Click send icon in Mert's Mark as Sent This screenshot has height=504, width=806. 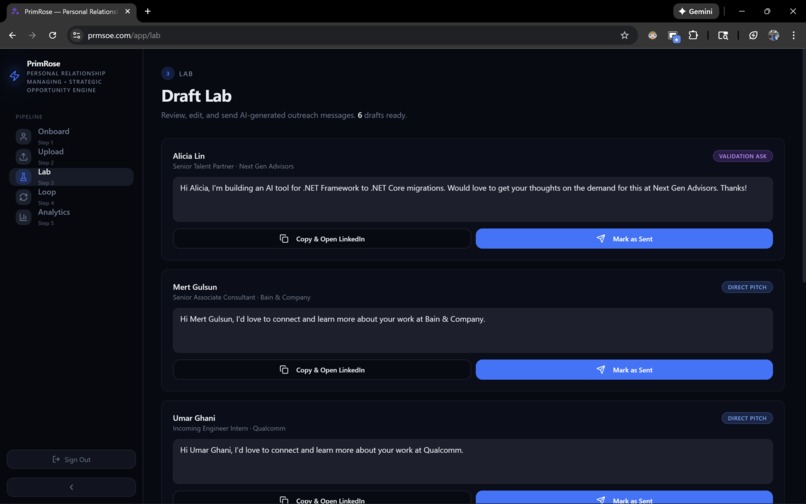(x=600, y=370)
